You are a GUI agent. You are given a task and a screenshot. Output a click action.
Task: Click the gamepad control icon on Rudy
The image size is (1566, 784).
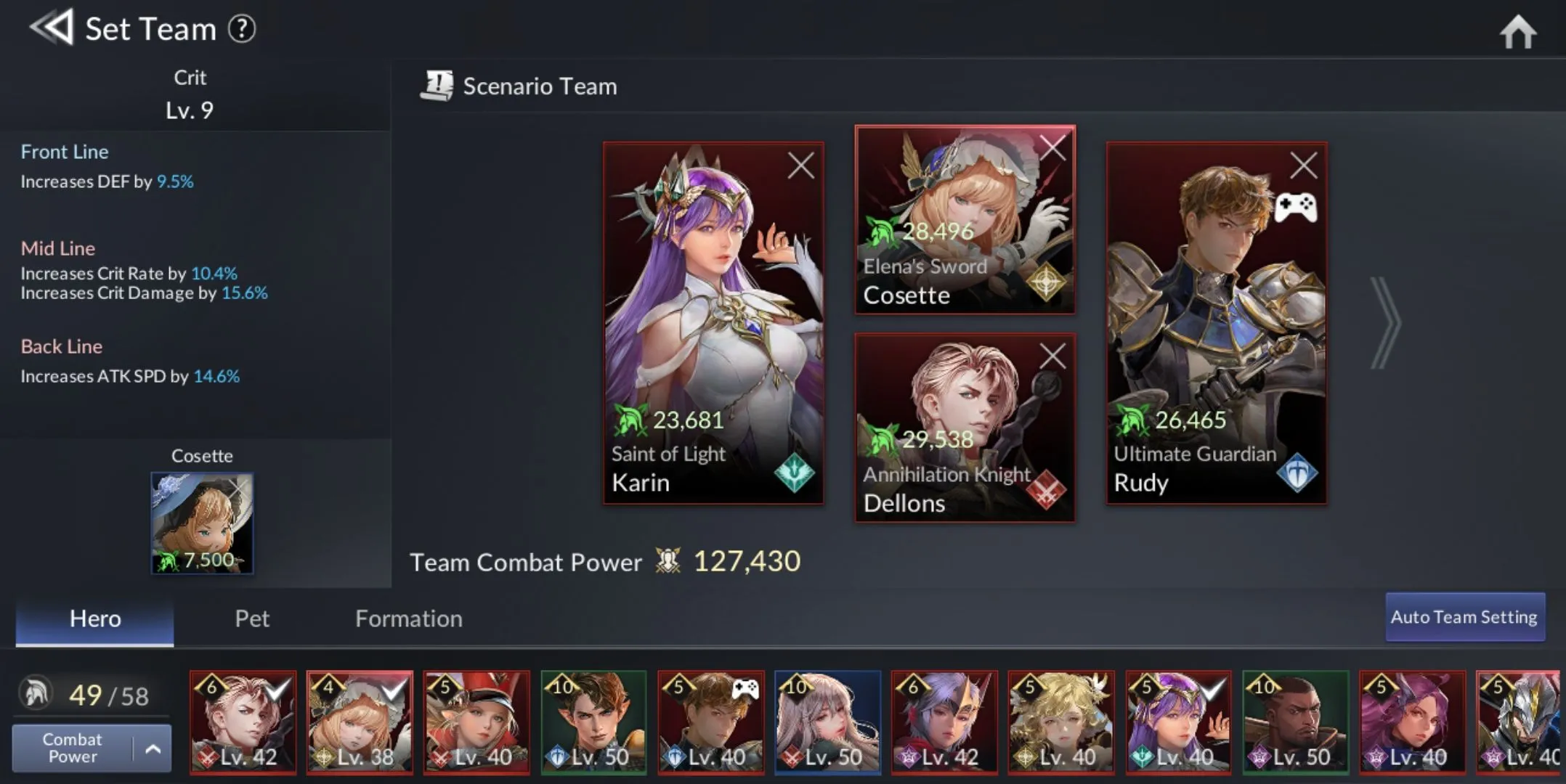(x=1296, y=208)
